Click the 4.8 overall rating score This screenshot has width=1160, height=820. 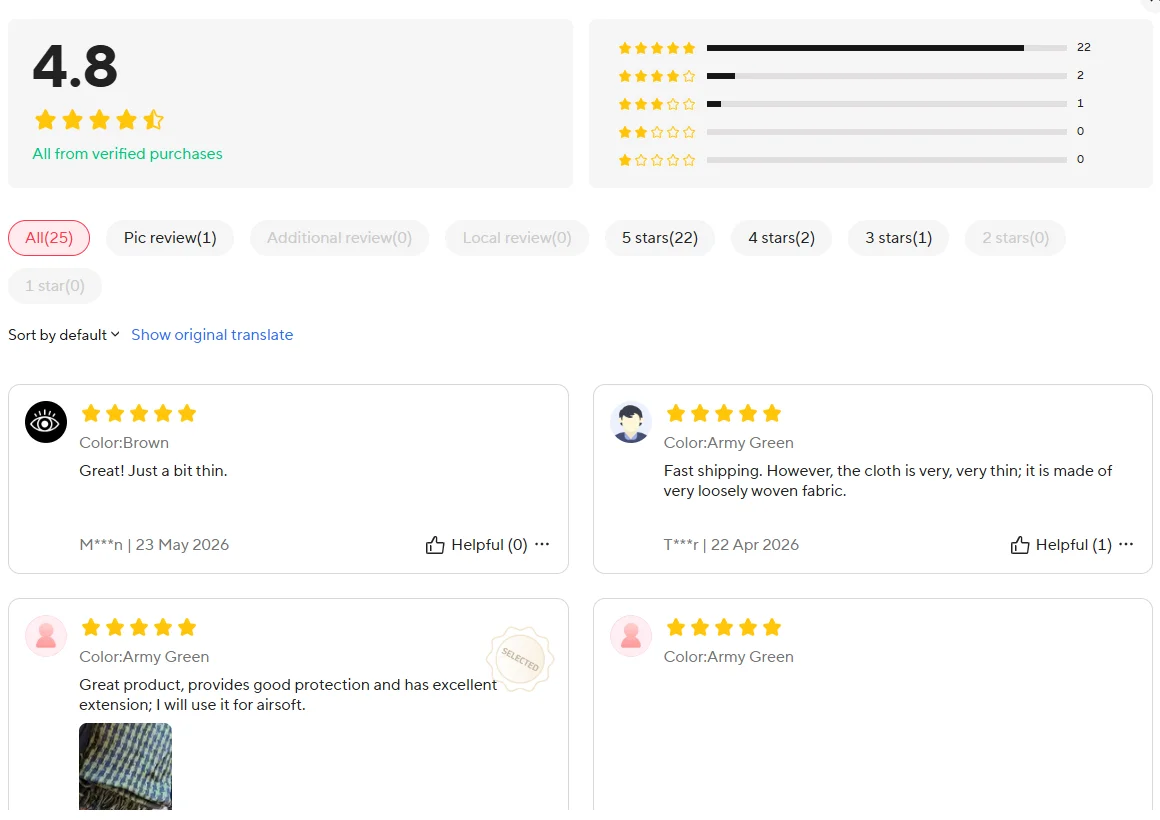[x=75, y=66]
